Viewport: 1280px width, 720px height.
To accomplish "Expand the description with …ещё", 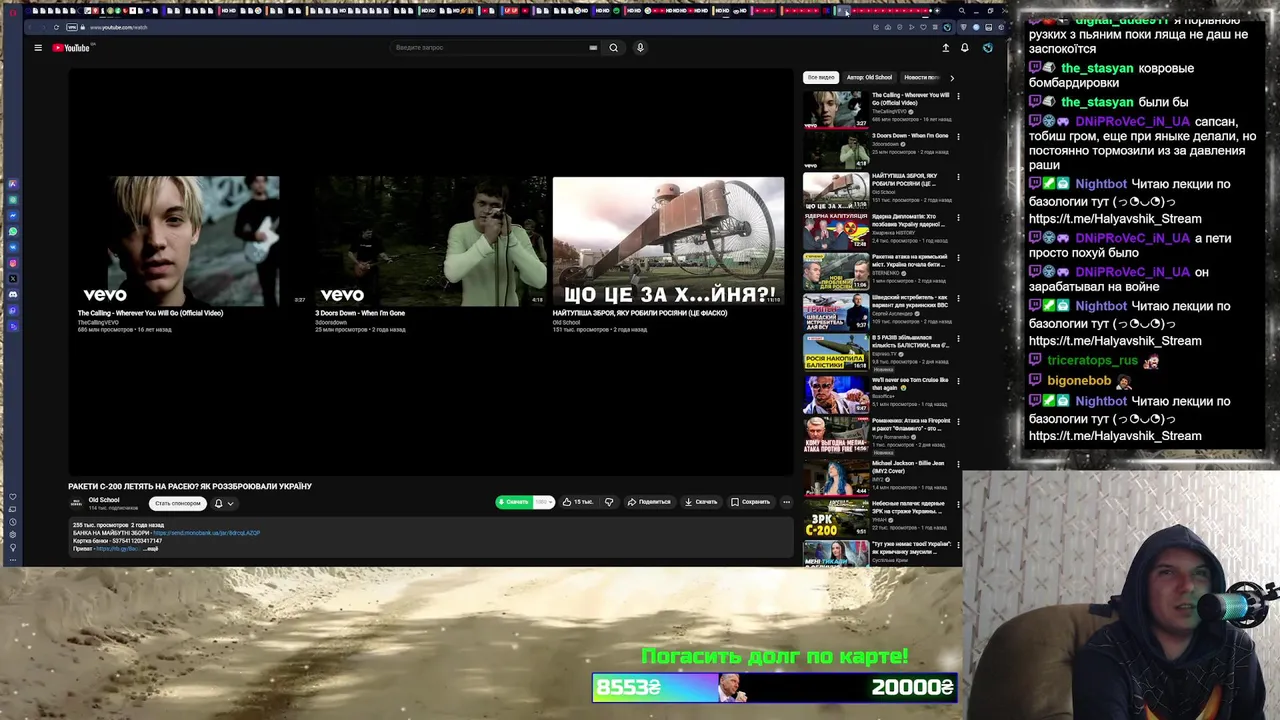I will (151, 549).
